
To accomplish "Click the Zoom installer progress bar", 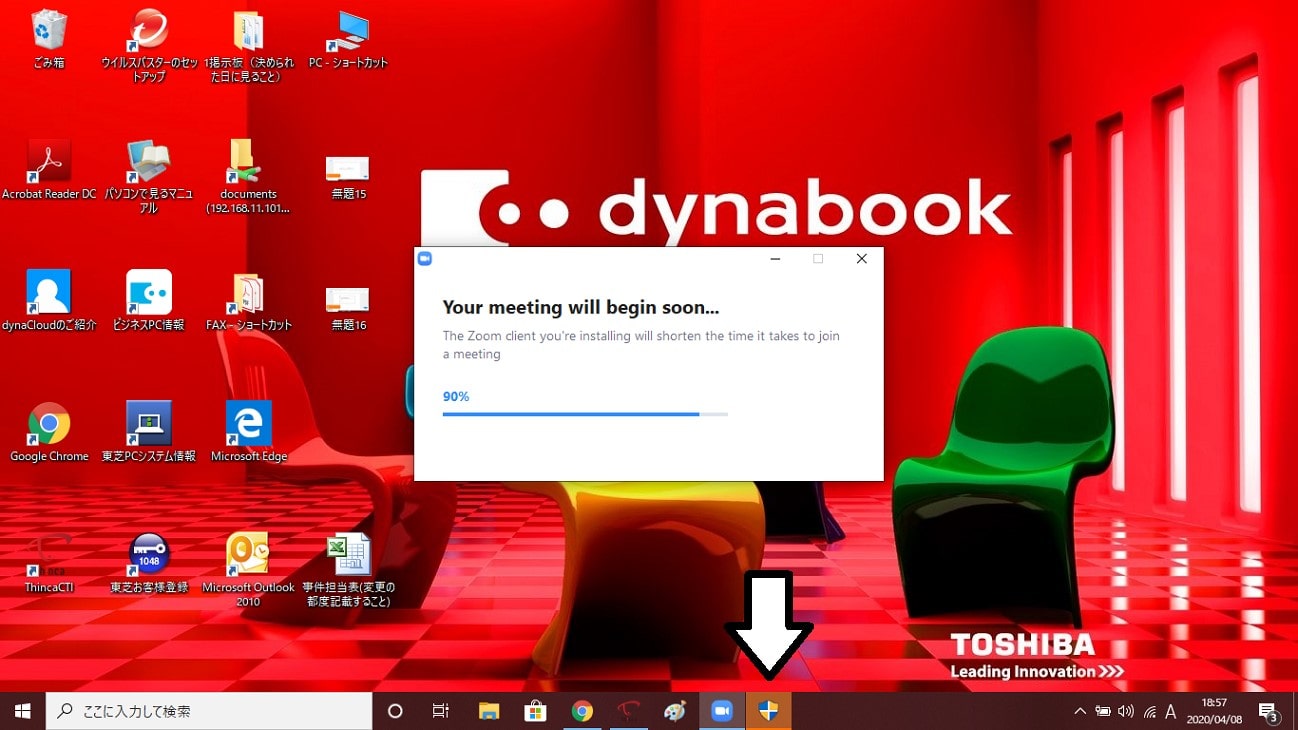I will click(x=585, y=414).
